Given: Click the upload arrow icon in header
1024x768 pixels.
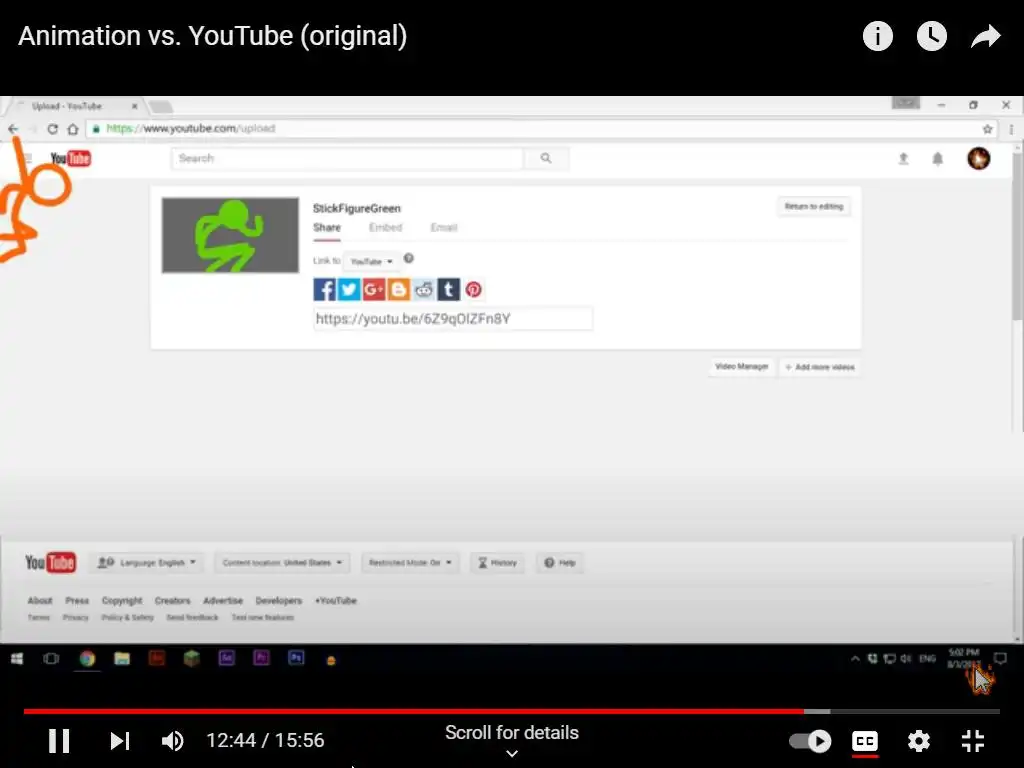Looking at the screenshot, I should pyautogui.click(x=903, y=158).
